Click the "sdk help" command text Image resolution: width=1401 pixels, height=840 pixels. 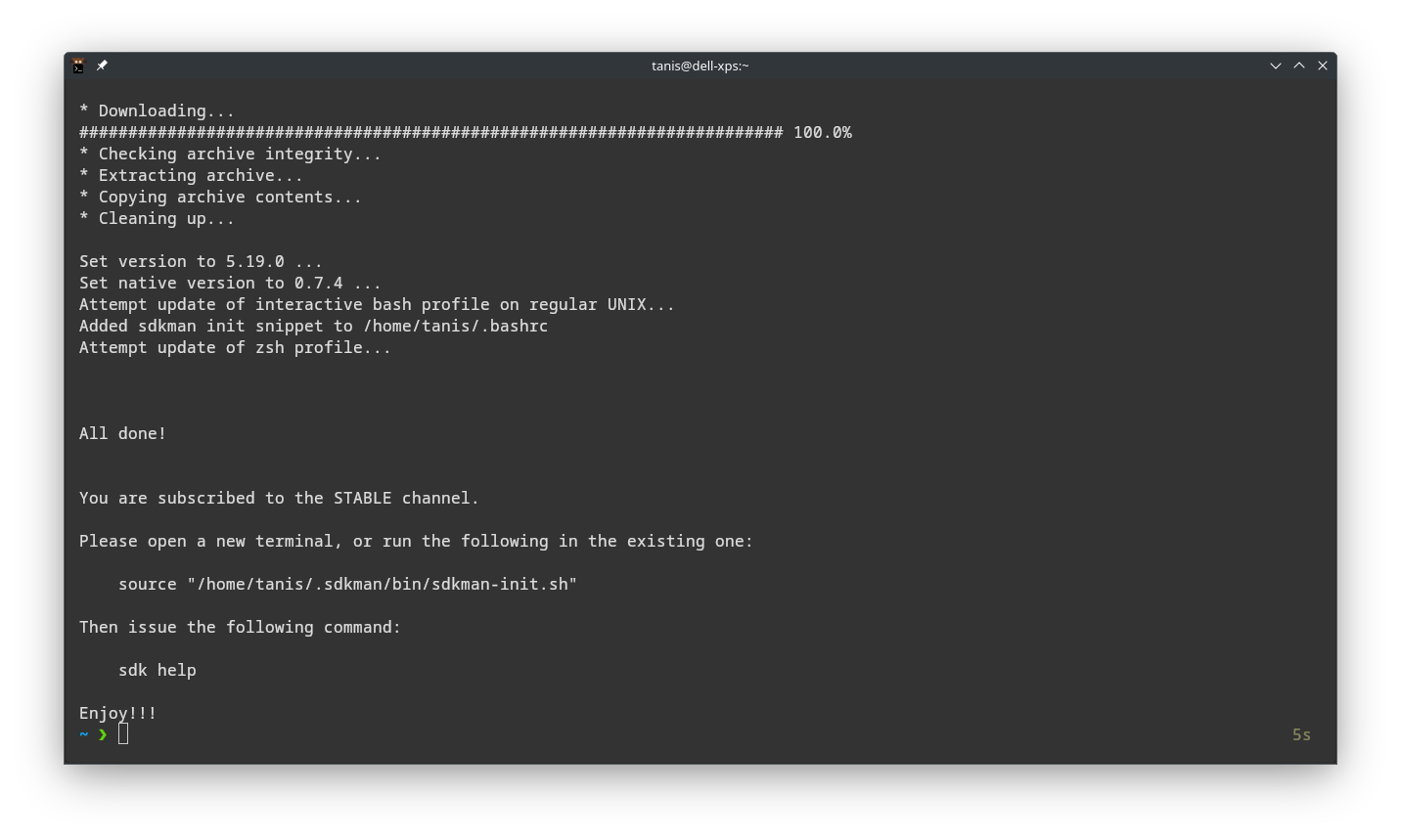157,670
